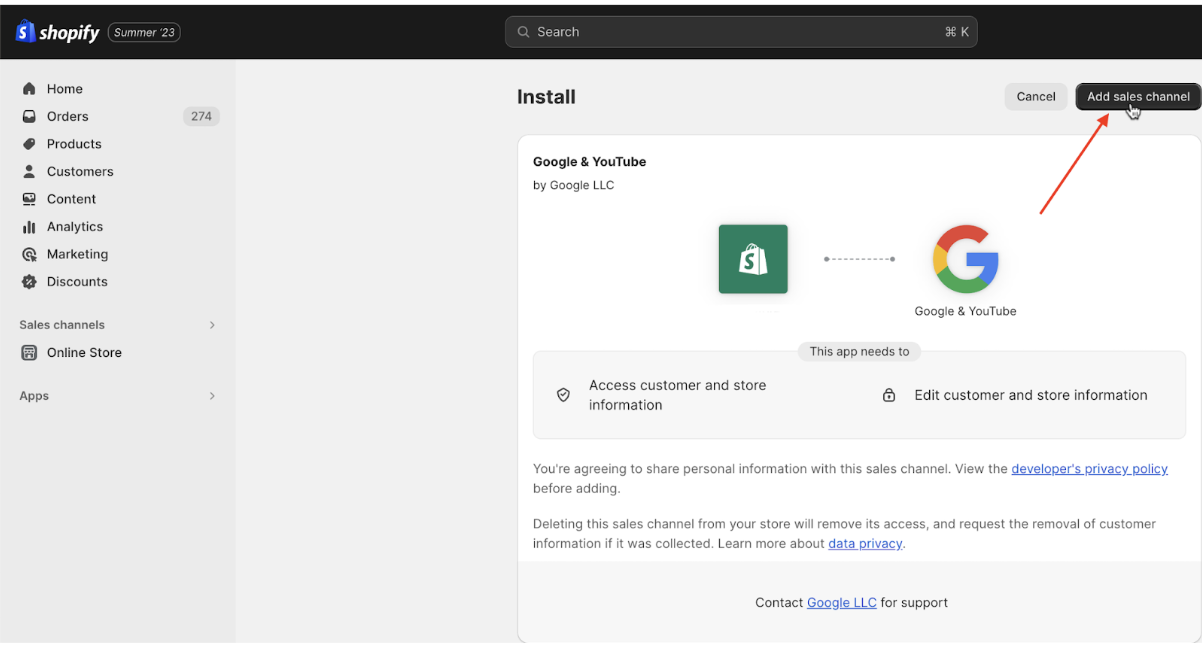1202x646 pixels.
Task: Click the Add sales channel button
Action: pos(1138,97)
